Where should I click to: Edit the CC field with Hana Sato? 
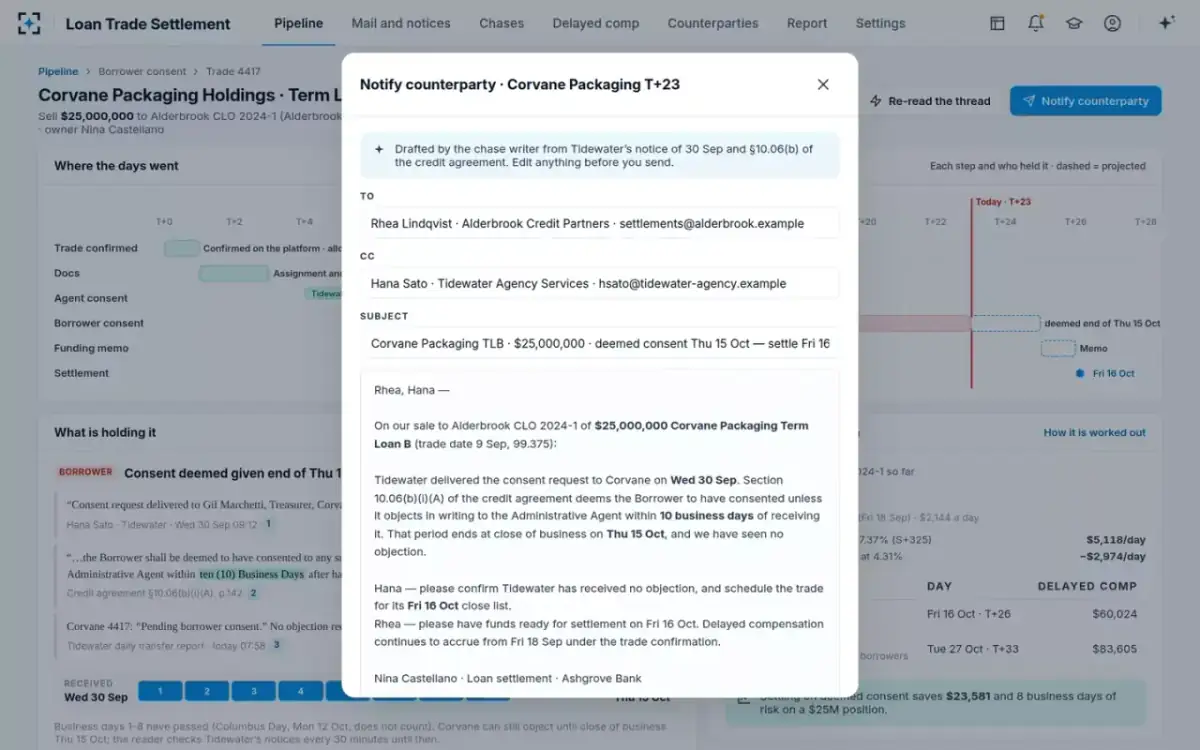tap(600, 284)
